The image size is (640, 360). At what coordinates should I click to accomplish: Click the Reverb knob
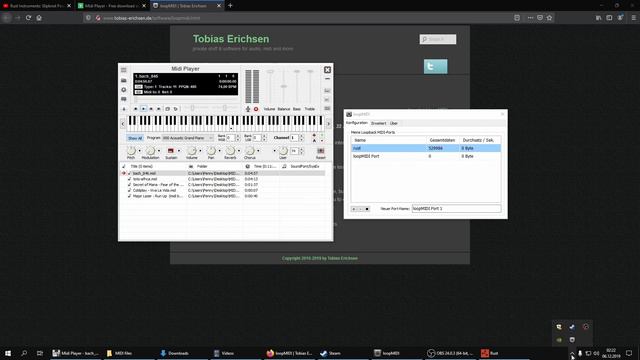pos(230,151)
